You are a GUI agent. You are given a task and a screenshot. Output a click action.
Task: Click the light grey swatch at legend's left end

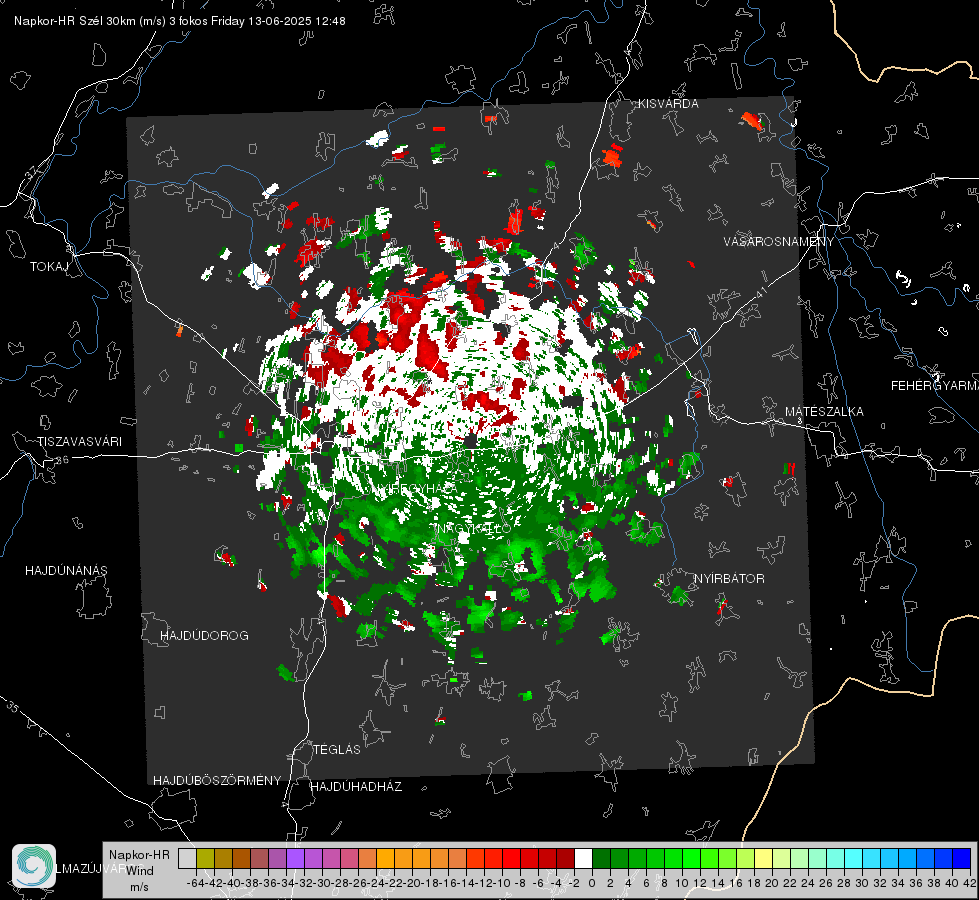[x=187, y=859]
